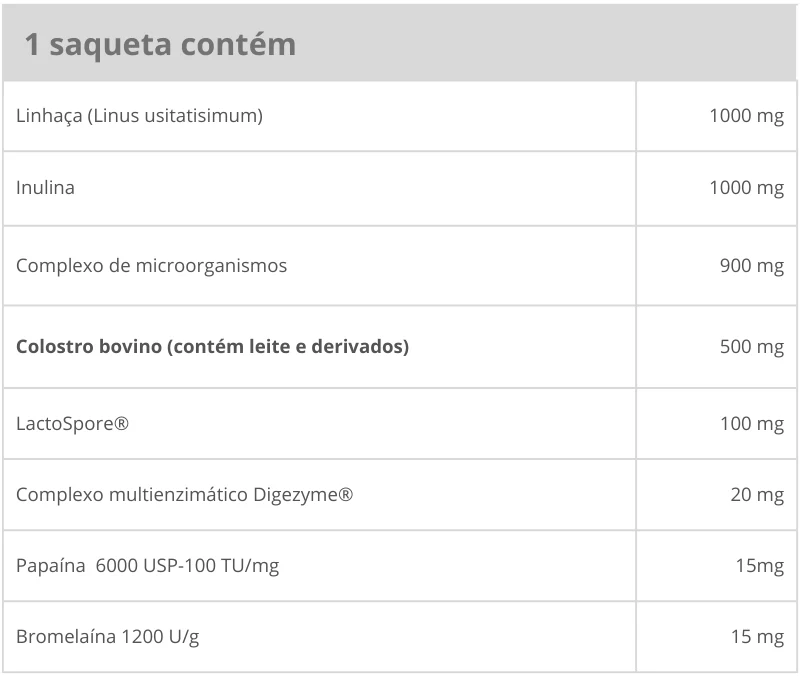Click the 1000 mg amount beside Inulina
The width and height of the screenshot is (800, 679).
click(746, 188)
